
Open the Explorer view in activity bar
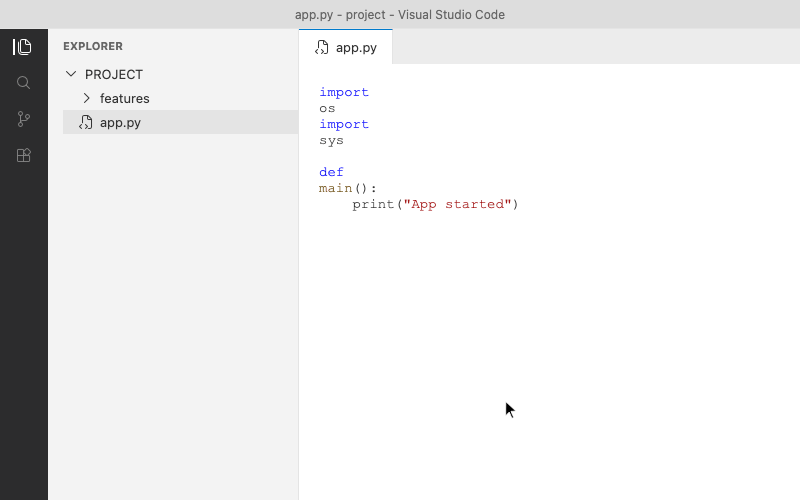tap(22, 47)
